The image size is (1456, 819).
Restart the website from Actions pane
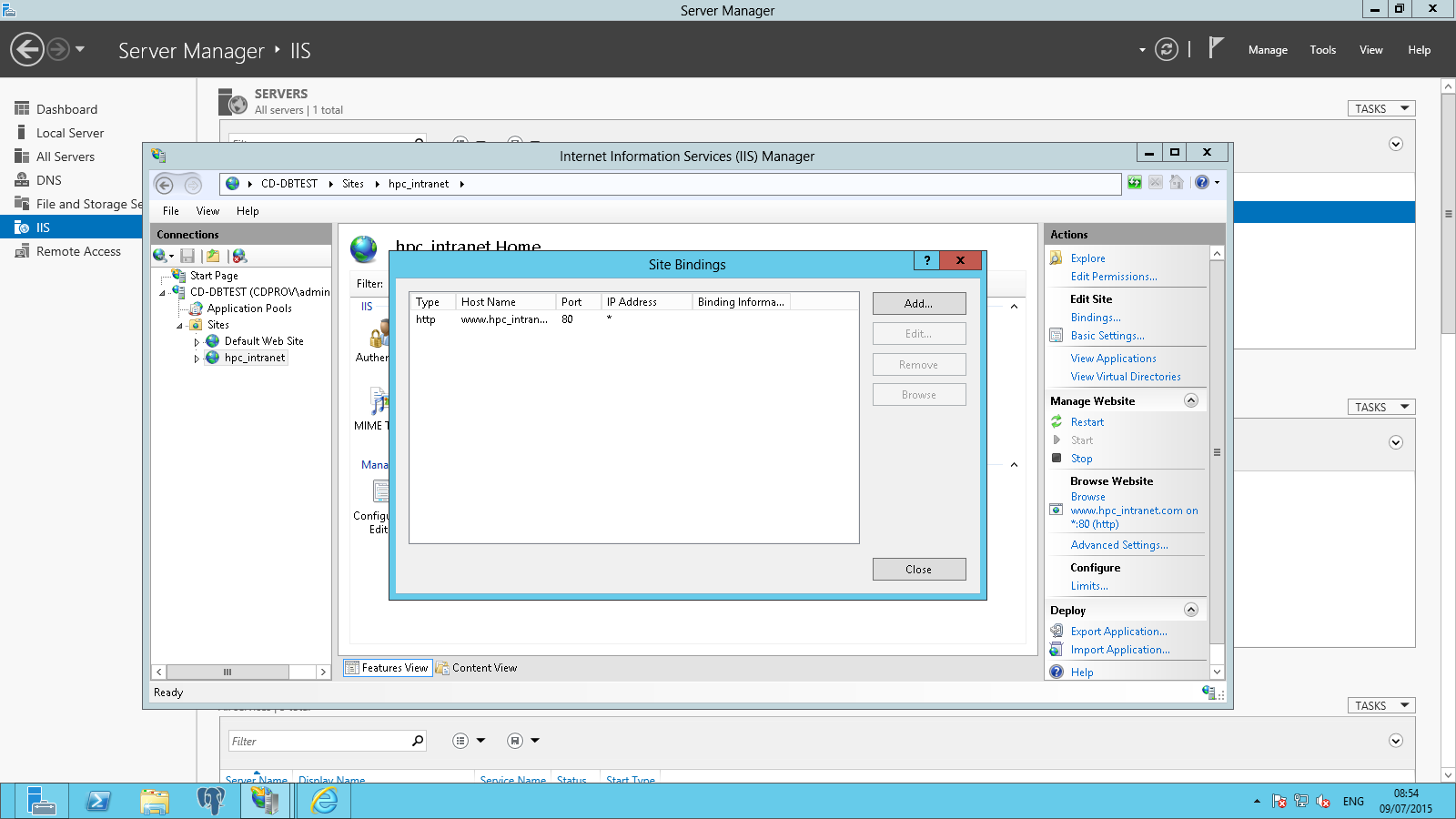[x=1087, y=422]
